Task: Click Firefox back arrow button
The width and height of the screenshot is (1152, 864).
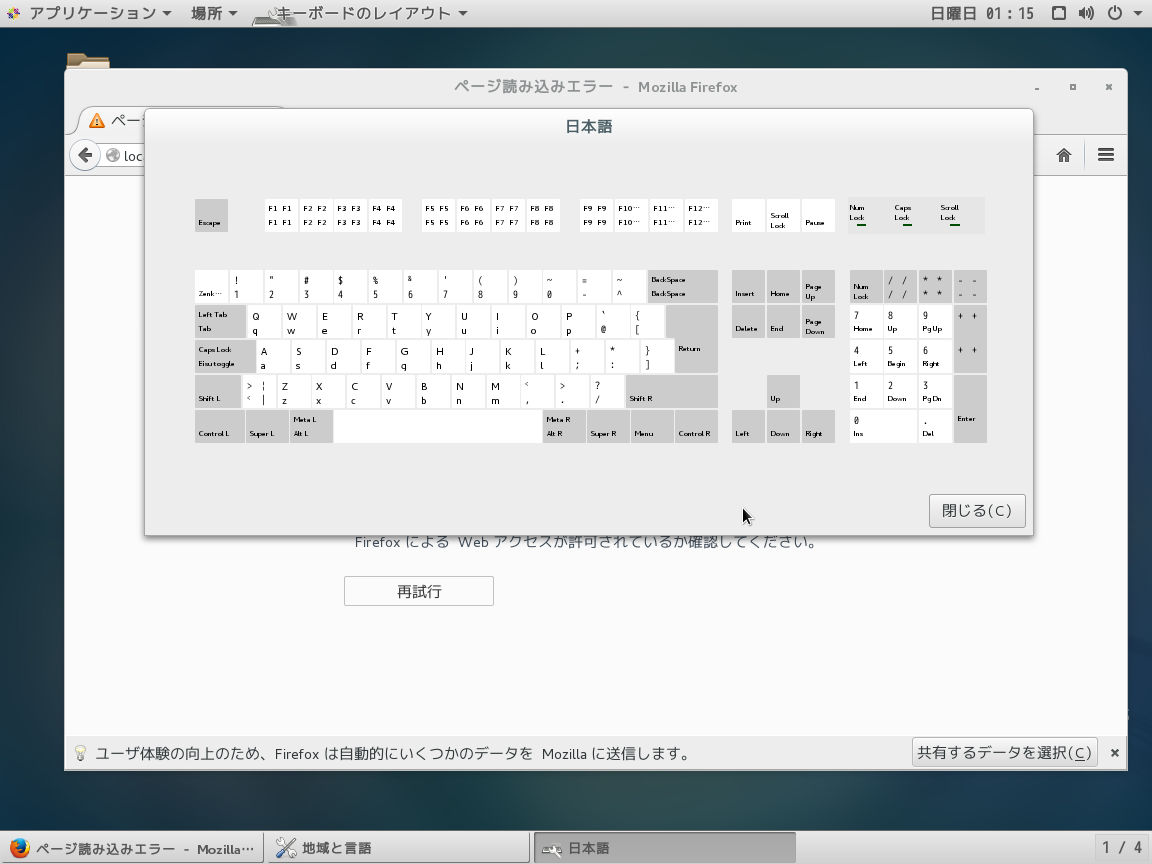Action: click(85, 155)
